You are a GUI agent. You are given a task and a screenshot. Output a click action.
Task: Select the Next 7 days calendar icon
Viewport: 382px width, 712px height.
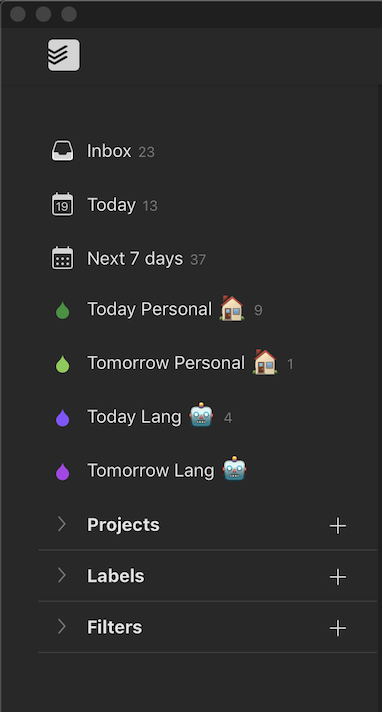coord(62,258)
